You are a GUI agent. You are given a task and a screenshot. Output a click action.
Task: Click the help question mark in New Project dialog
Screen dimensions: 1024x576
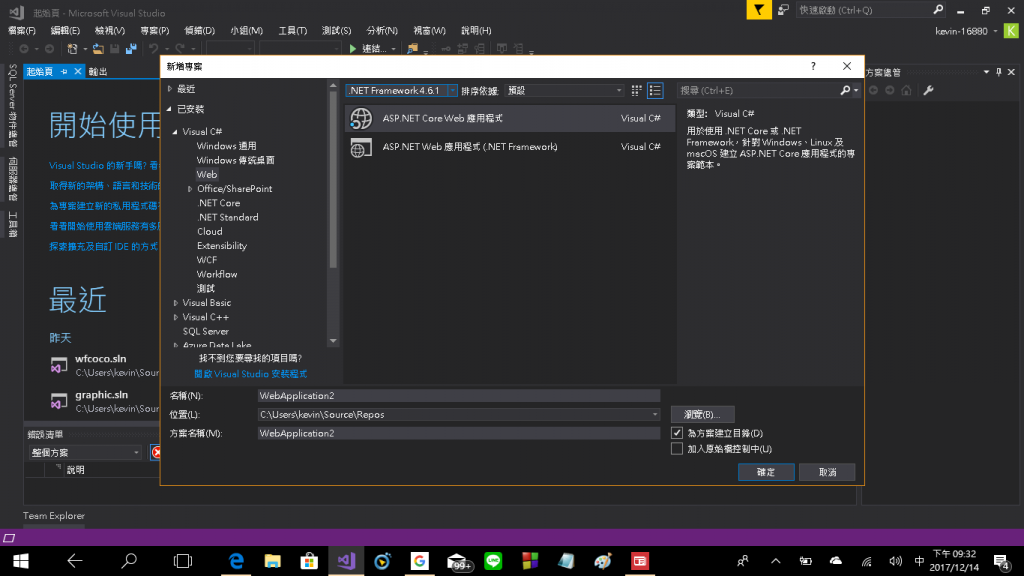point(813,66)
